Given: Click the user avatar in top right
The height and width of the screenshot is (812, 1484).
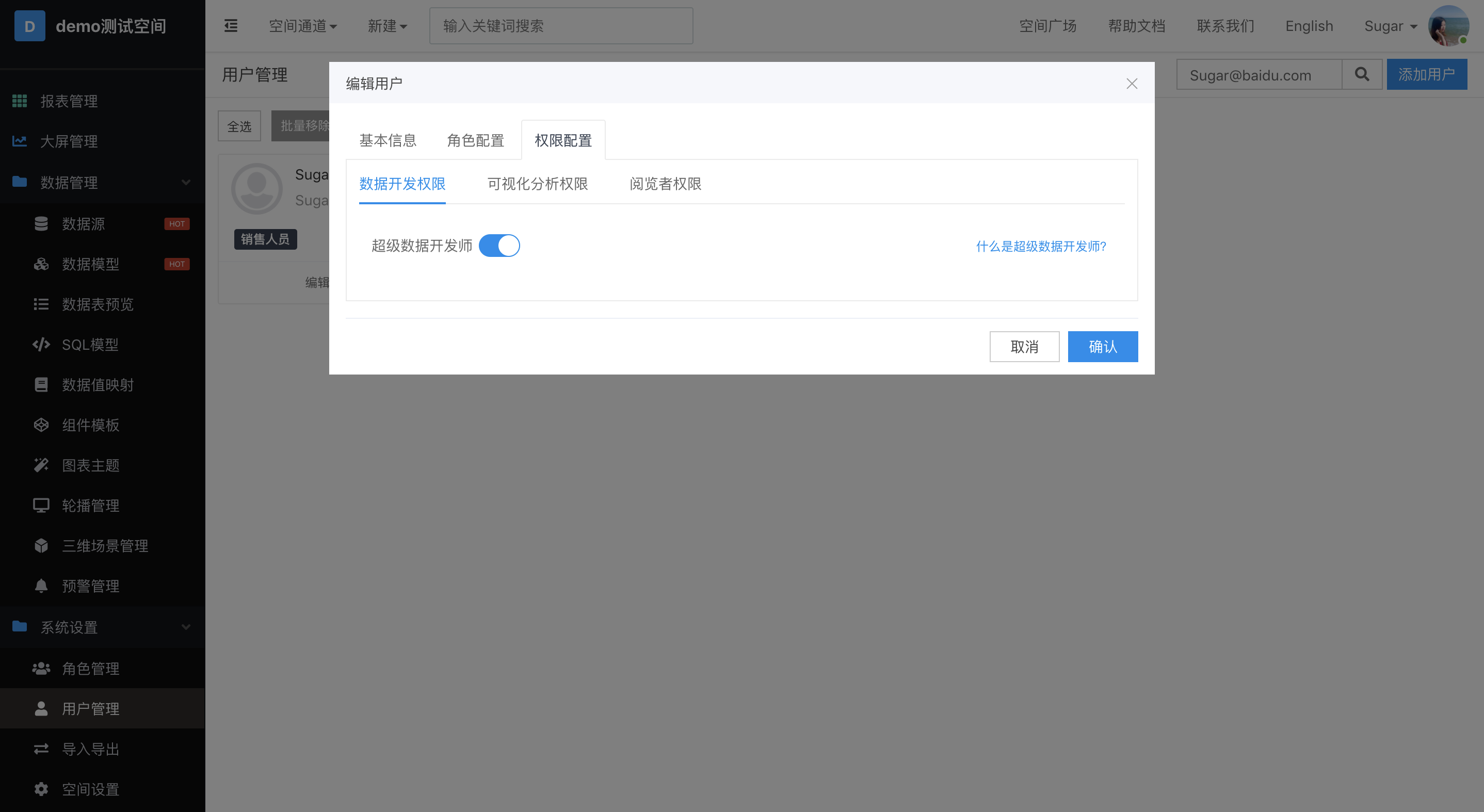Looking at the screenshot, I should click(1448, 26).
